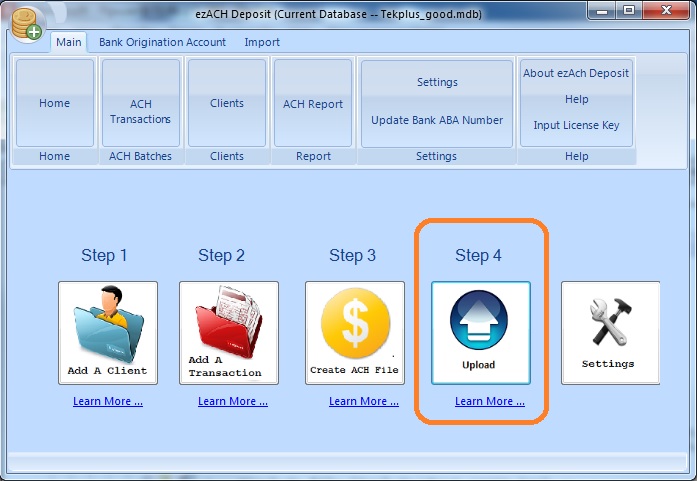Click the Home ribbon button
Viewport: 697px width, 481px height.
pos(55,103)
